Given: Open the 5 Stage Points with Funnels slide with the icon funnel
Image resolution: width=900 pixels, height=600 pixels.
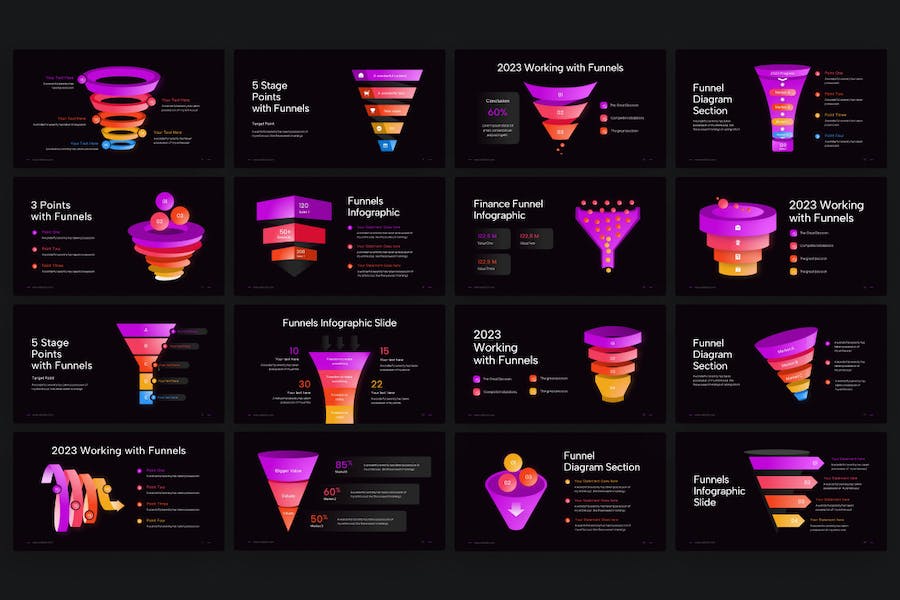Looking at the screenshot, I should [x=339, y=109].
